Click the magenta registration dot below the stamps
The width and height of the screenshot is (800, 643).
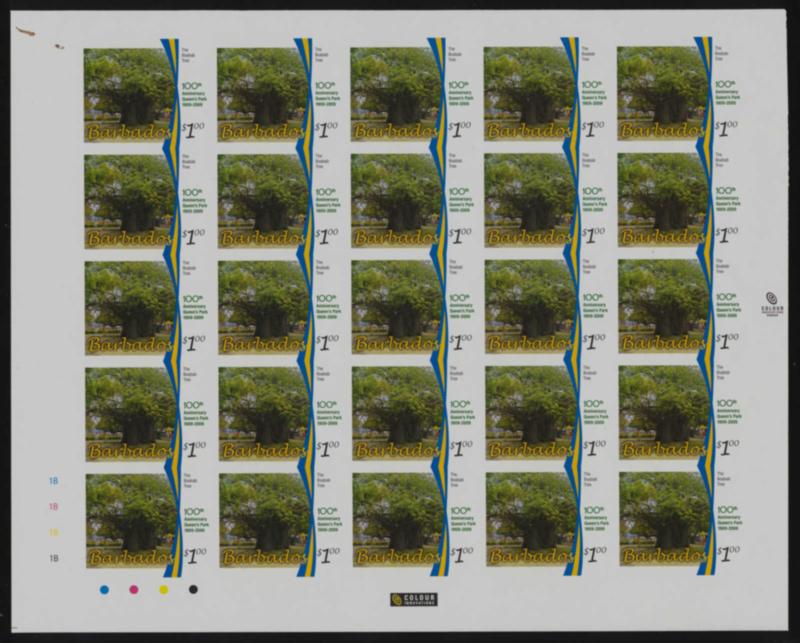click(x=133, y=590)
